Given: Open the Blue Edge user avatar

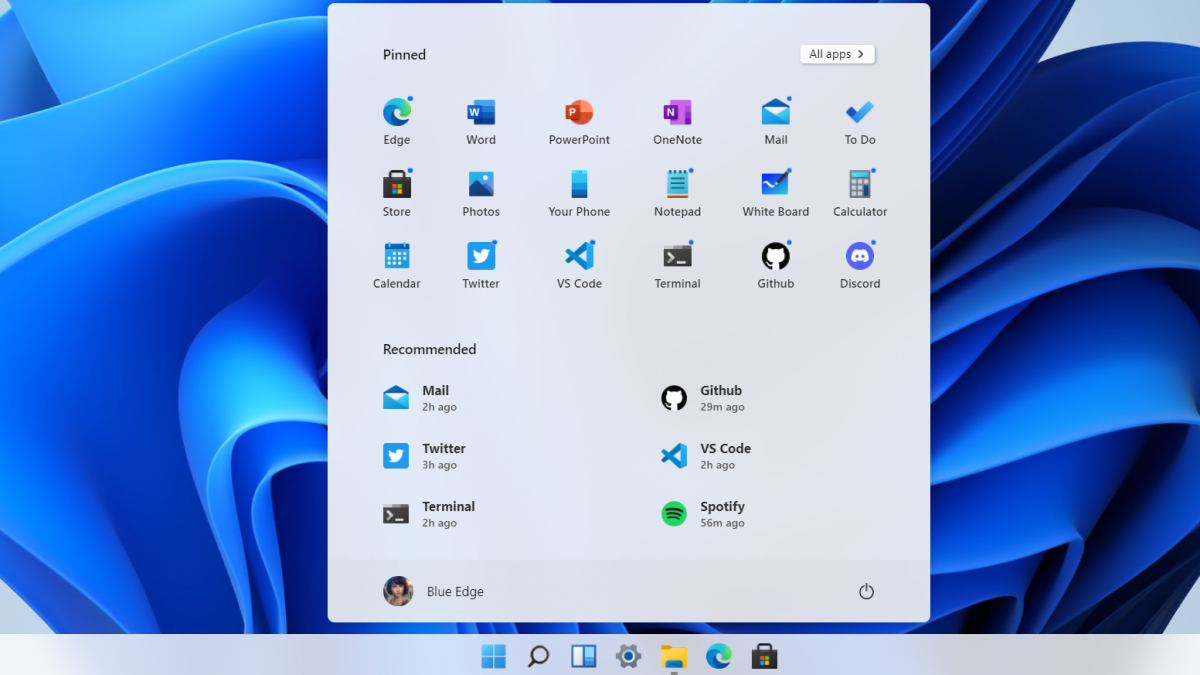Looking at the screenshot, I should (398, 591).
